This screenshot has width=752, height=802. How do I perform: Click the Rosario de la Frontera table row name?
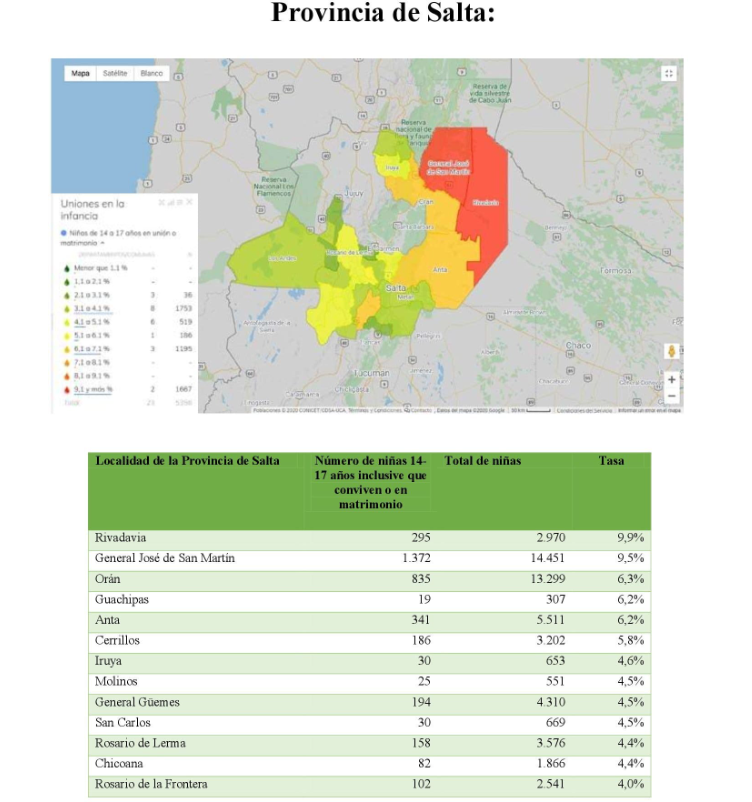click(151, 784)
